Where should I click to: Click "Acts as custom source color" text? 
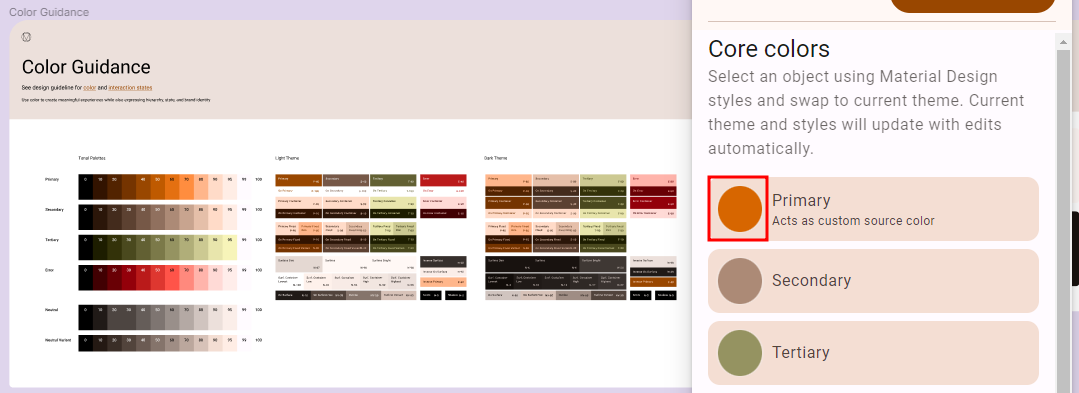853,221
